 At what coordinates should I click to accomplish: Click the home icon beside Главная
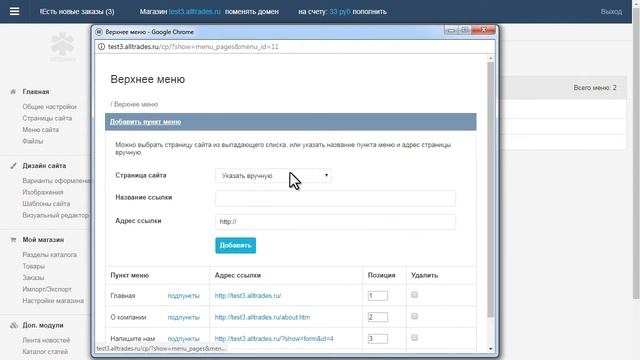(13, 92)
